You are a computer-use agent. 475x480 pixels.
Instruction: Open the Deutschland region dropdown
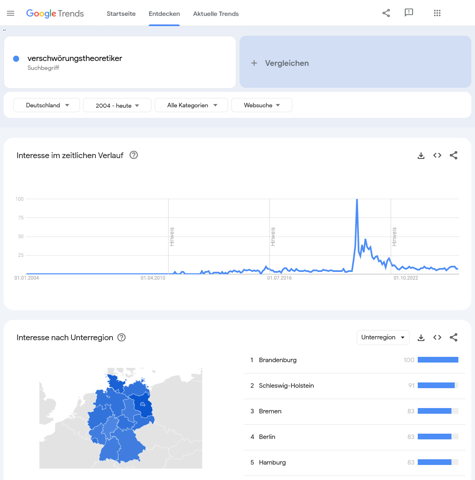[47, 105]
